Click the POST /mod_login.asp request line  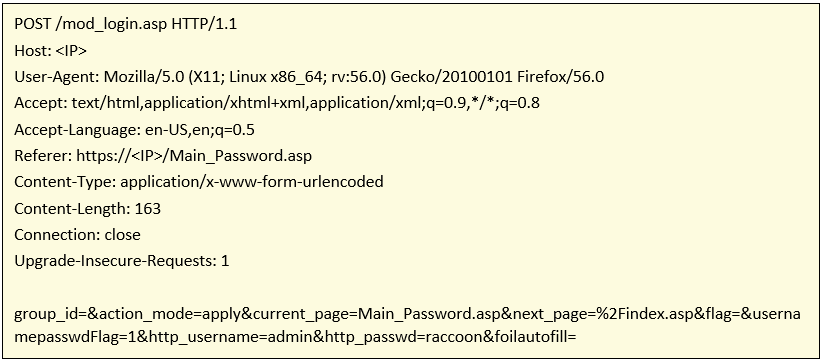tap(125, 24)
